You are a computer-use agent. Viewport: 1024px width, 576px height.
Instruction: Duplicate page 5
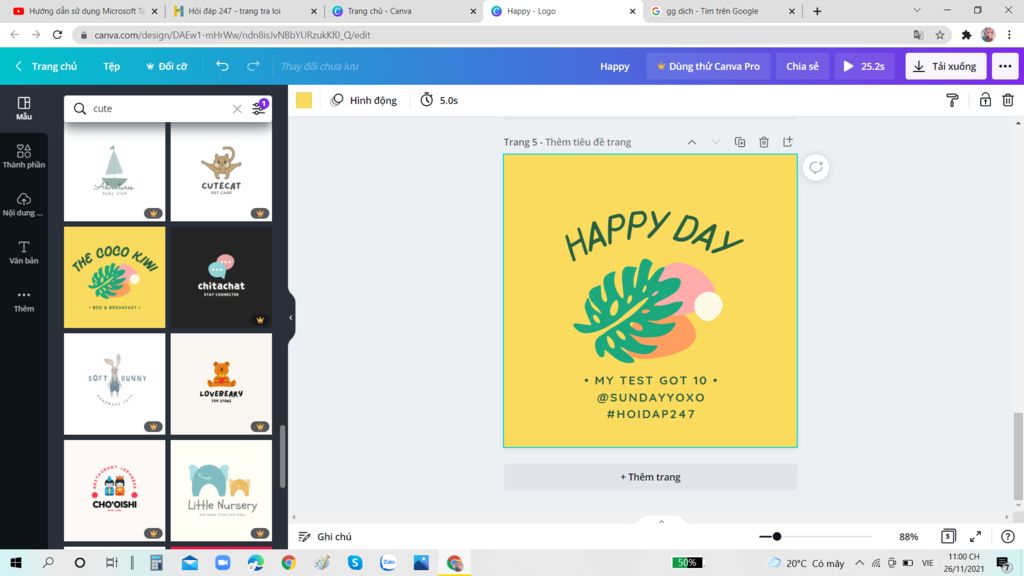740,142
